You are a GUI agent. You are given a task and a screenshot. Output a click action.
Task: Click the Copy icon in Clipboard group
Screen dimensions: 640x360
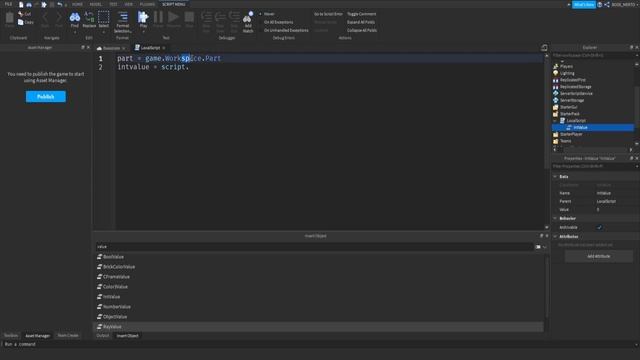[21, 22]
